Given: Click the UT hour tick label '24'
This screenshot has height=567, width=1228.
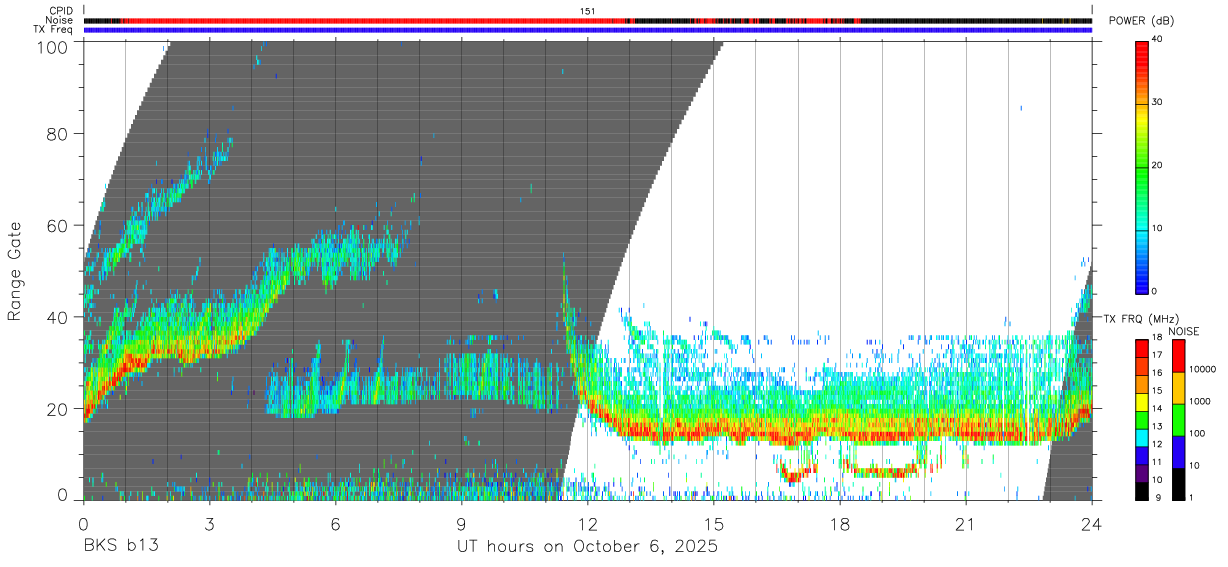Looking at the screenshot, I should point(1091,523).
